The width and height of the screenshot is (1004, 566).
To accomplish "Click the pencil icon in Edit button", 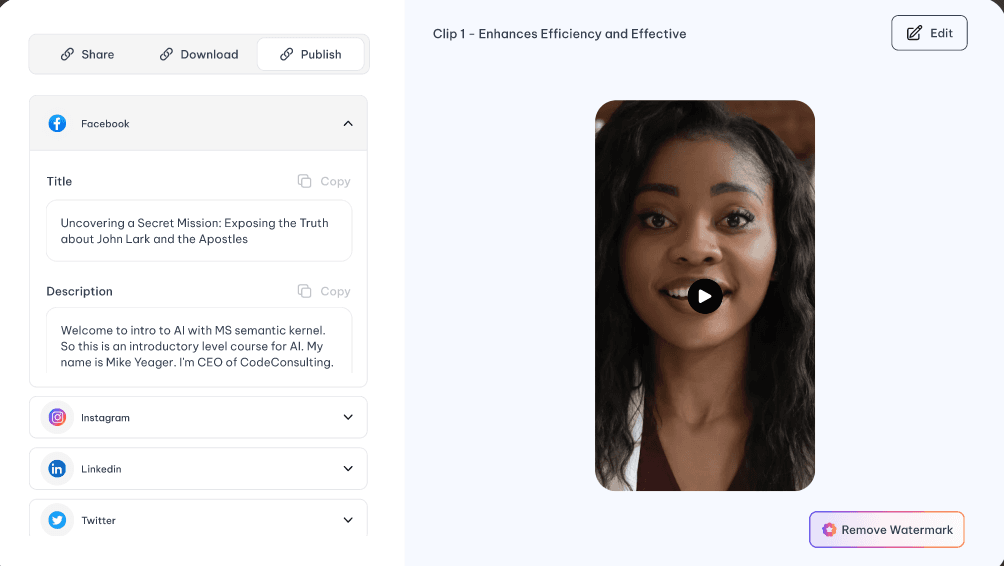I will pyautogui.click(x=914, y=33).
